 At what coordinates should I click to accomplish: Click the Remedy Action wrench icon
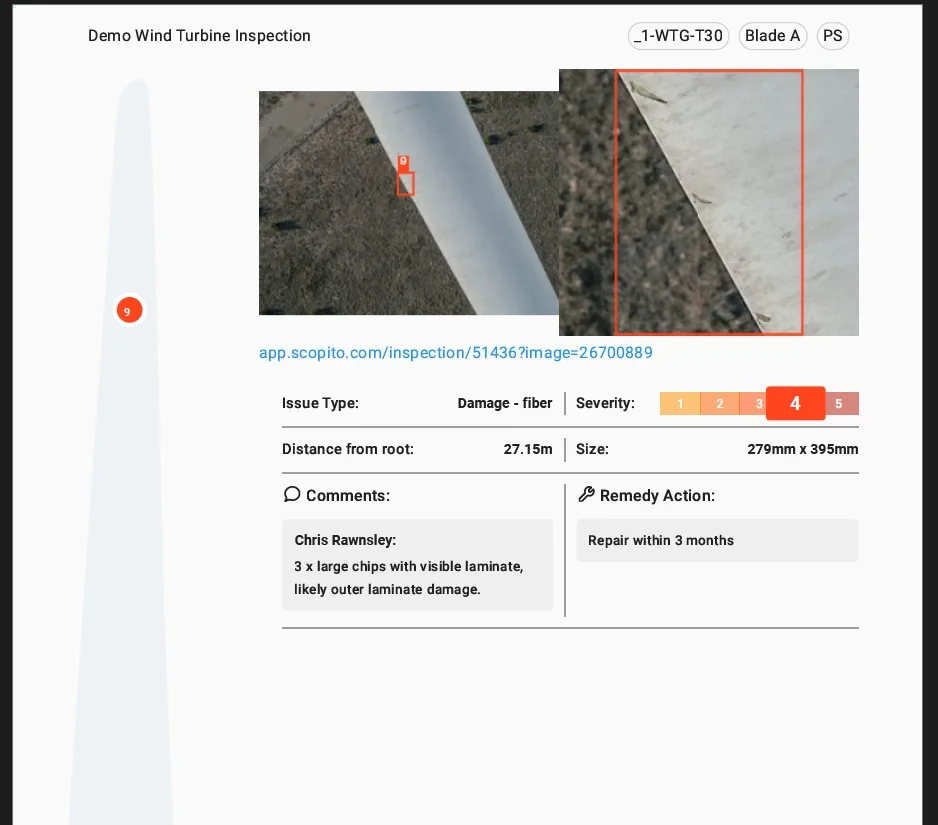point(586,494)
